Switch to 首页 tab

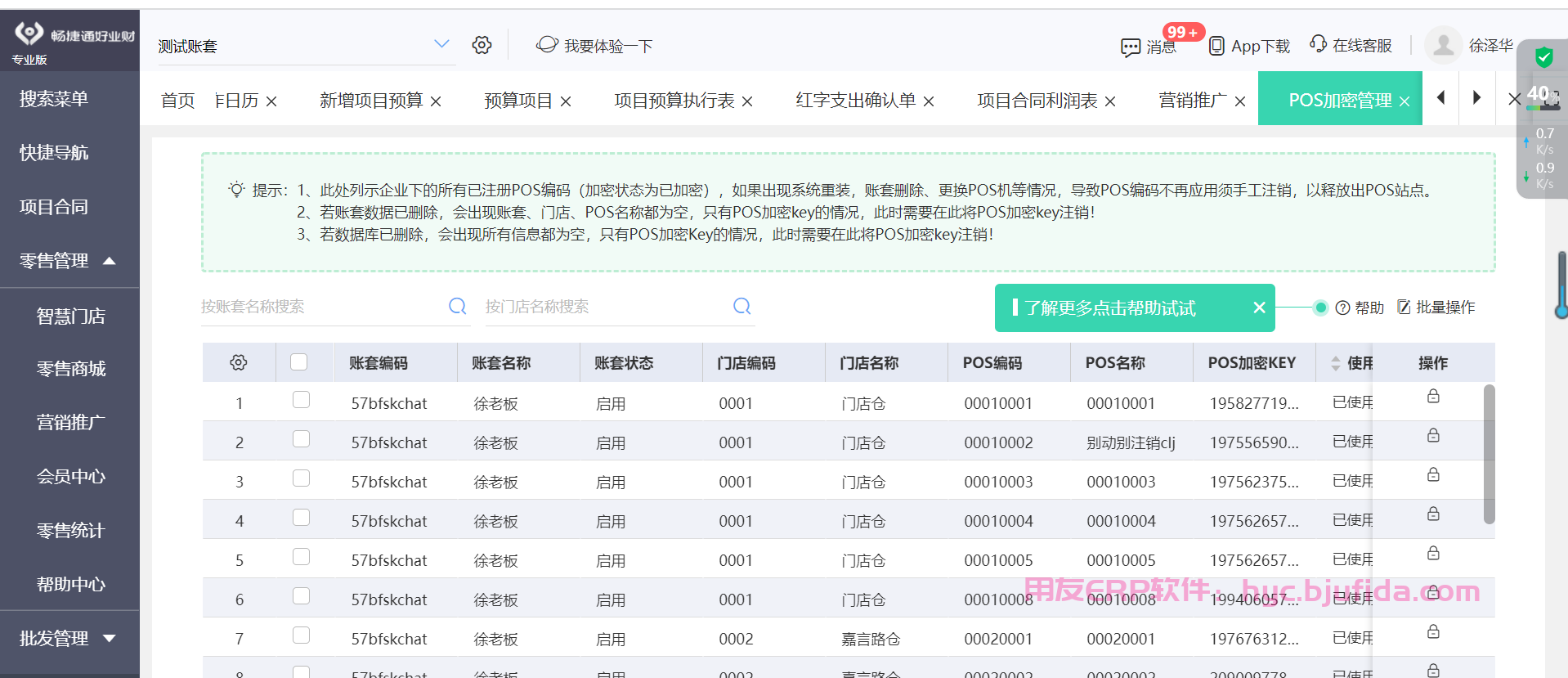[177, 101]
